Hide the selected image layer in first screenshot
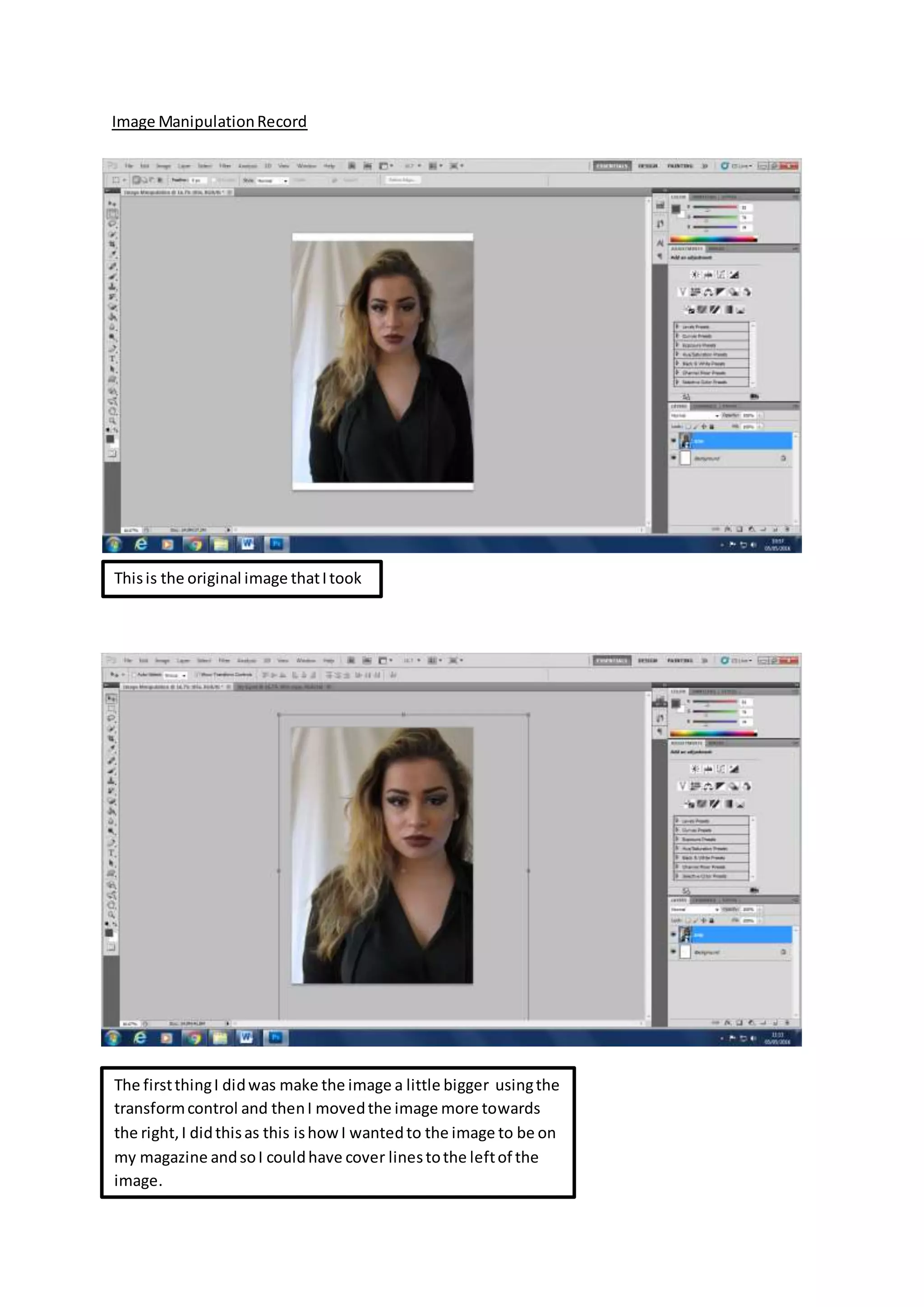The width and height of the screenshot is (924, 1307). pyautogui.click(x=674, y=440)
